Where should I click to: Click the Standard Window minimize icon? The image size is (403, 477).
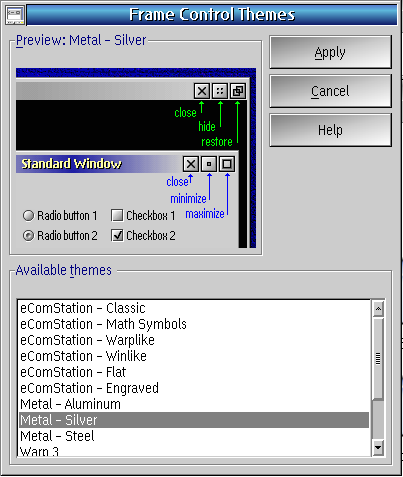pyautogui.click(x=209, y=164)
